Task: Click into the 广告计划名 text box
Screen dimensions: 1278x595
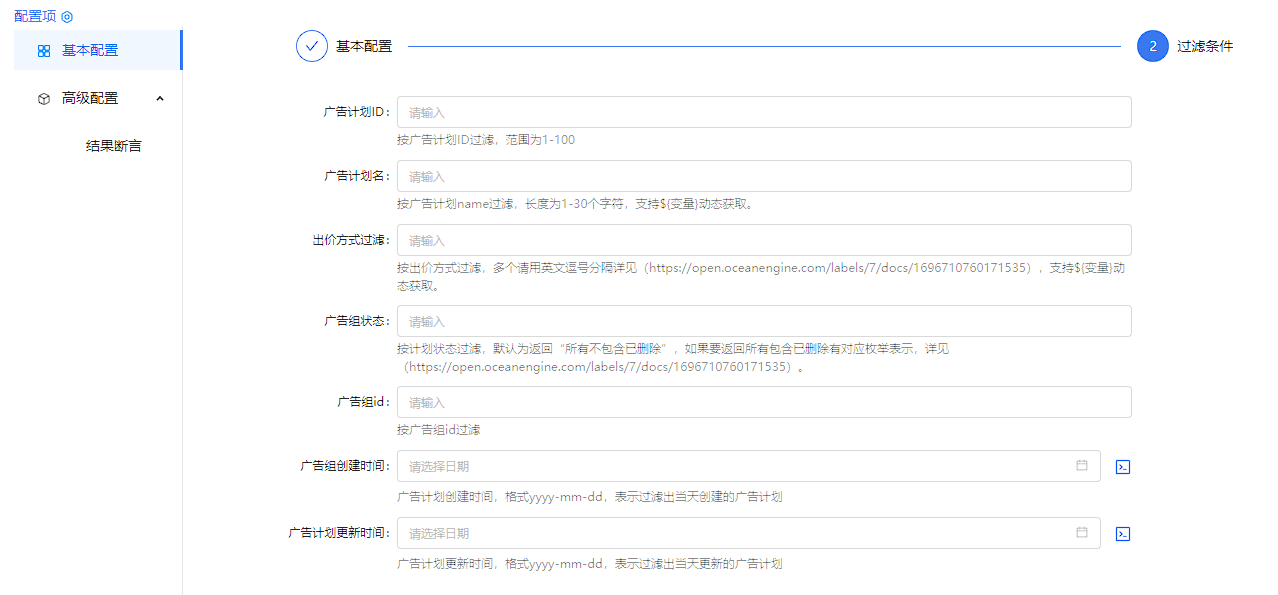Action: [764, 176]
